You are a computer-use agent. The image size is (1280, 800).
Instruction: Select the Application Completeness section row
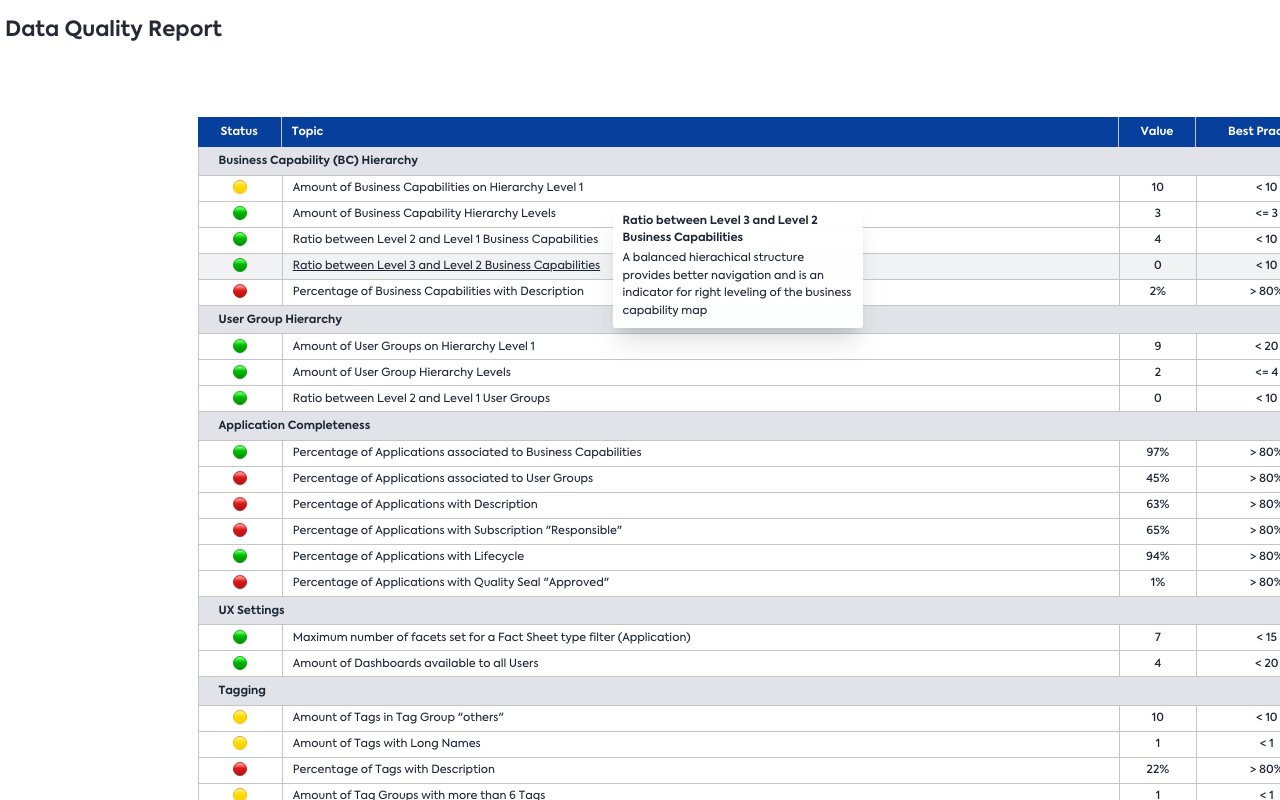click(739, 425)
